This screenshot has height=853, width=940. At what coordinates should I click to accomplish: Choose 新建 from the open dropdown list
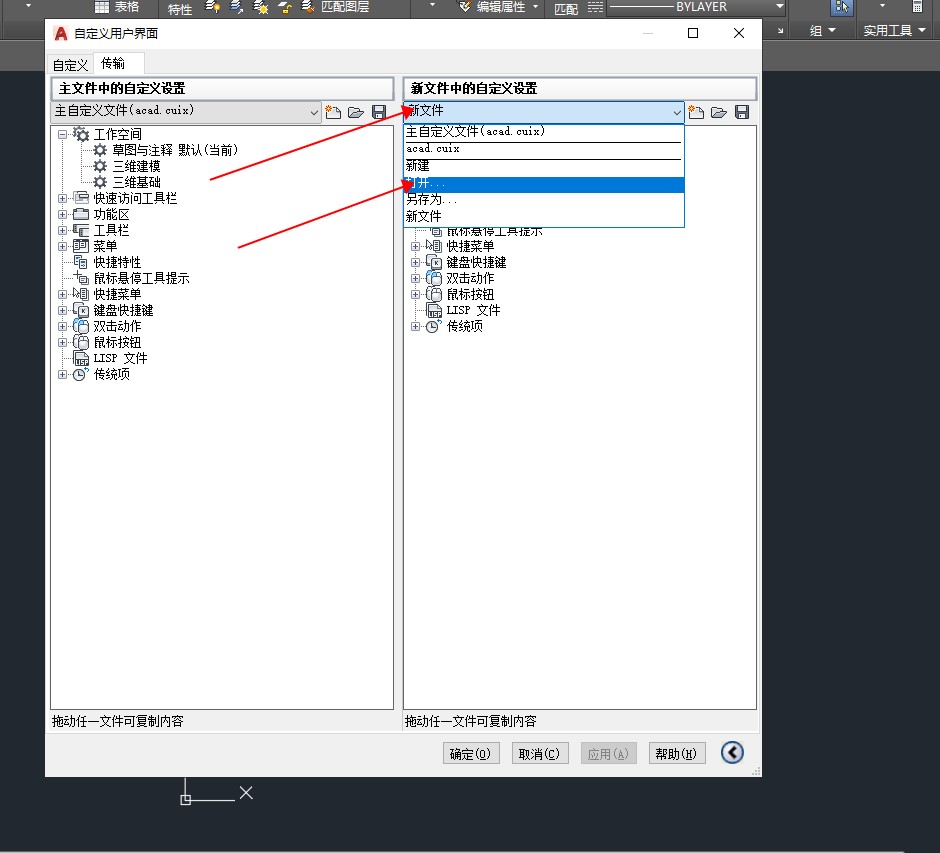coord(417,166)
